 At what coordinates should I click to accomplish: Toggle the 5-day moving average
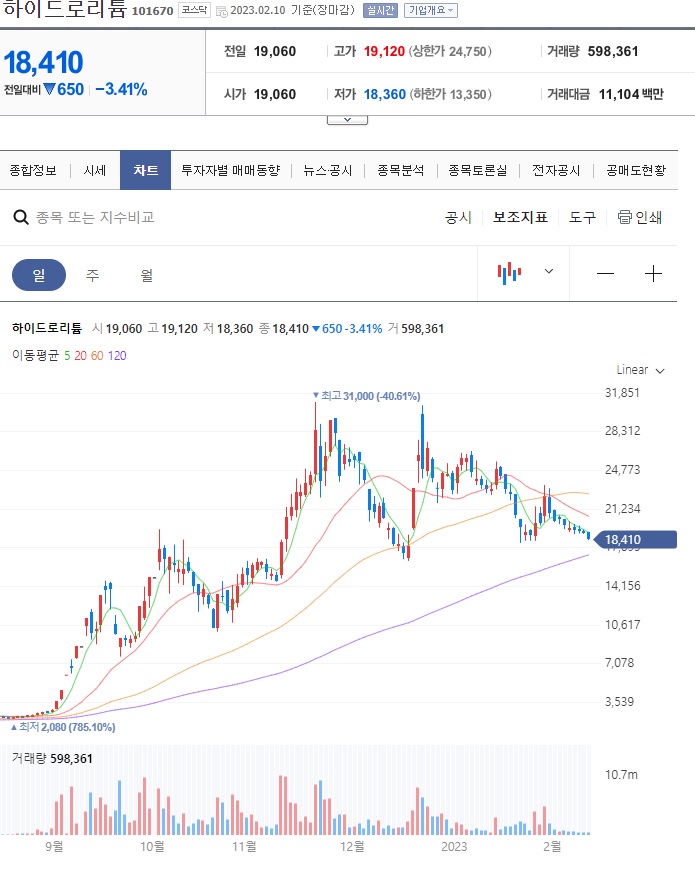tap(67, 356)
